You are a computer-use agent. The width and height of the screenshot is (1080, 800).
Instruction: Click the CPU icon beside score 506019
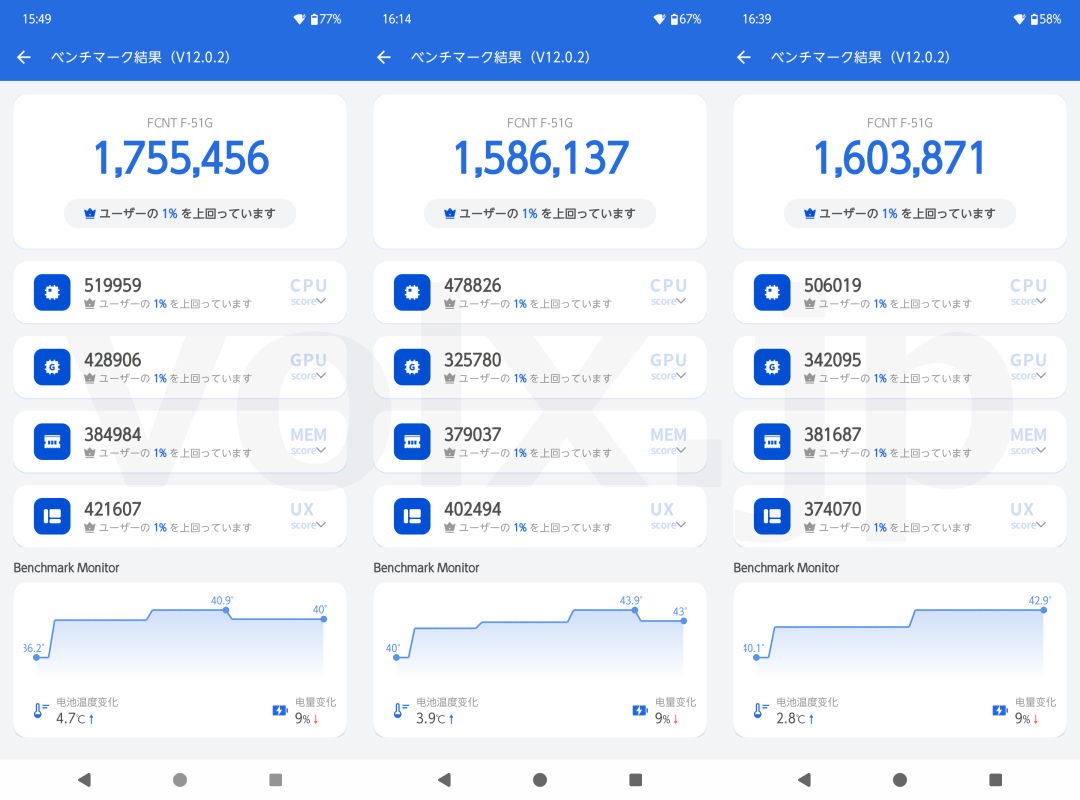coord(772,292)
